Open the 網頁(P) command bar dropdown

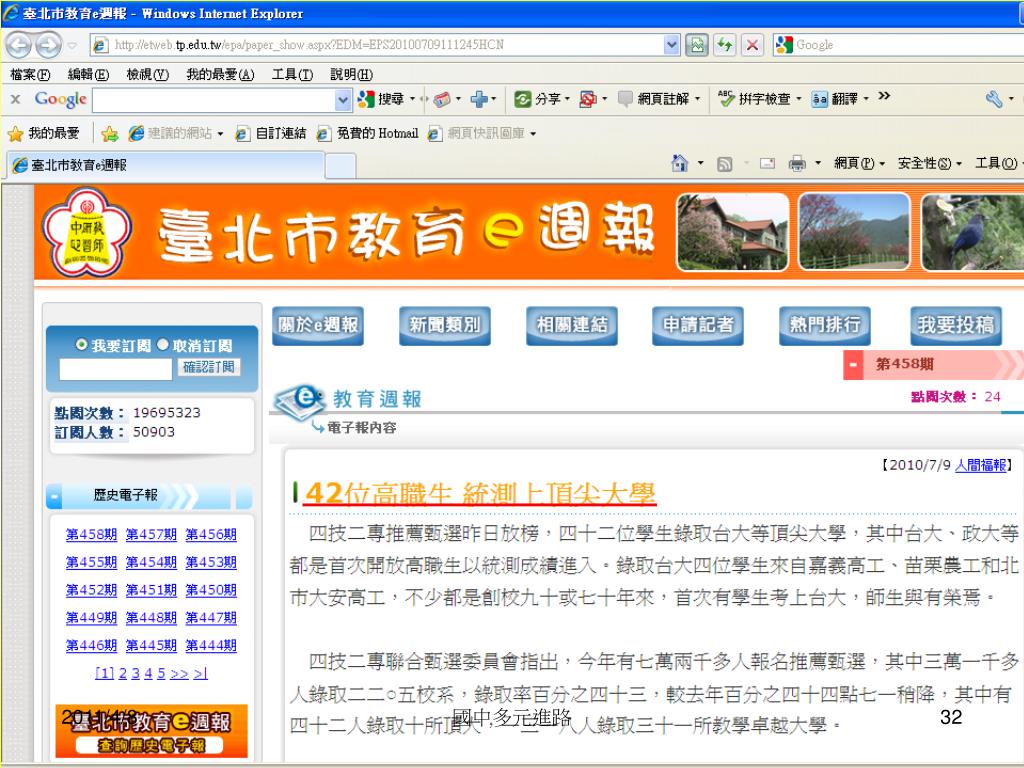click(x=859, y=163)
